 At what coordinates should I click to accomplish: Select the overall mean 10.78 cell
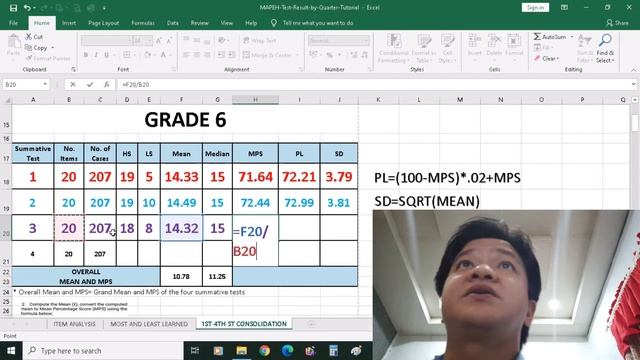181,276
